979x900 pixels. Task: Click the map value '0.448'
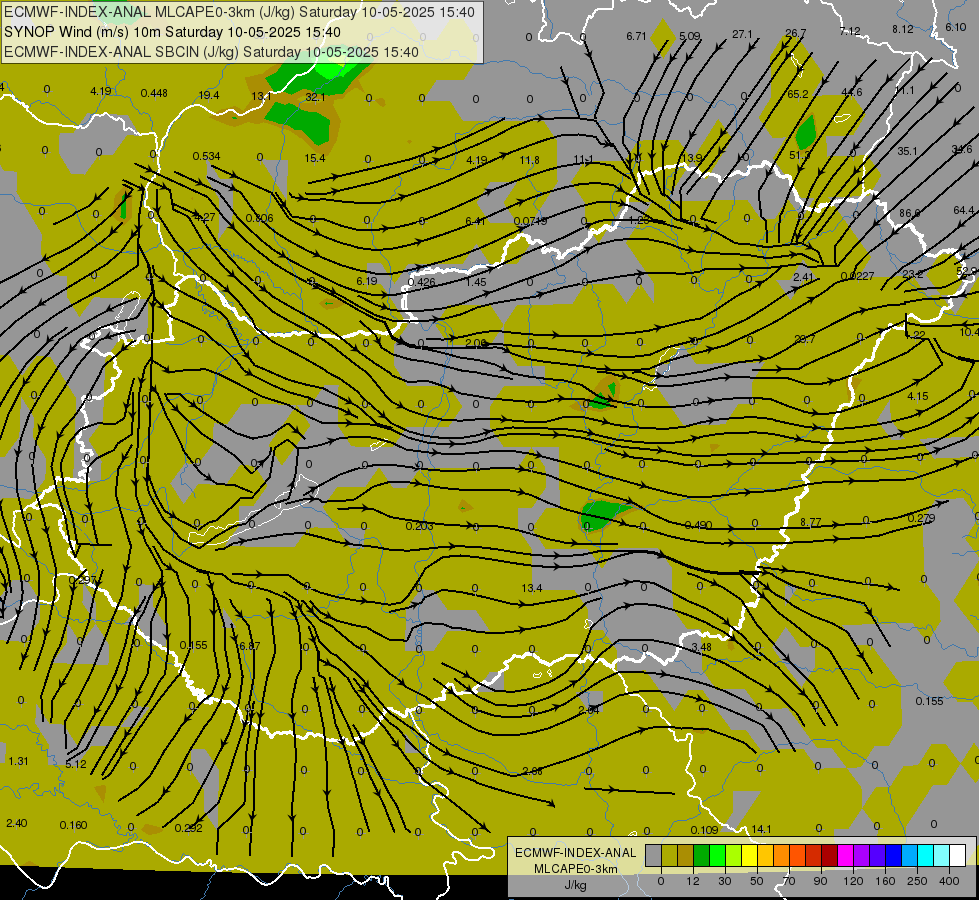pyautogui.click(x=154, y=93)
